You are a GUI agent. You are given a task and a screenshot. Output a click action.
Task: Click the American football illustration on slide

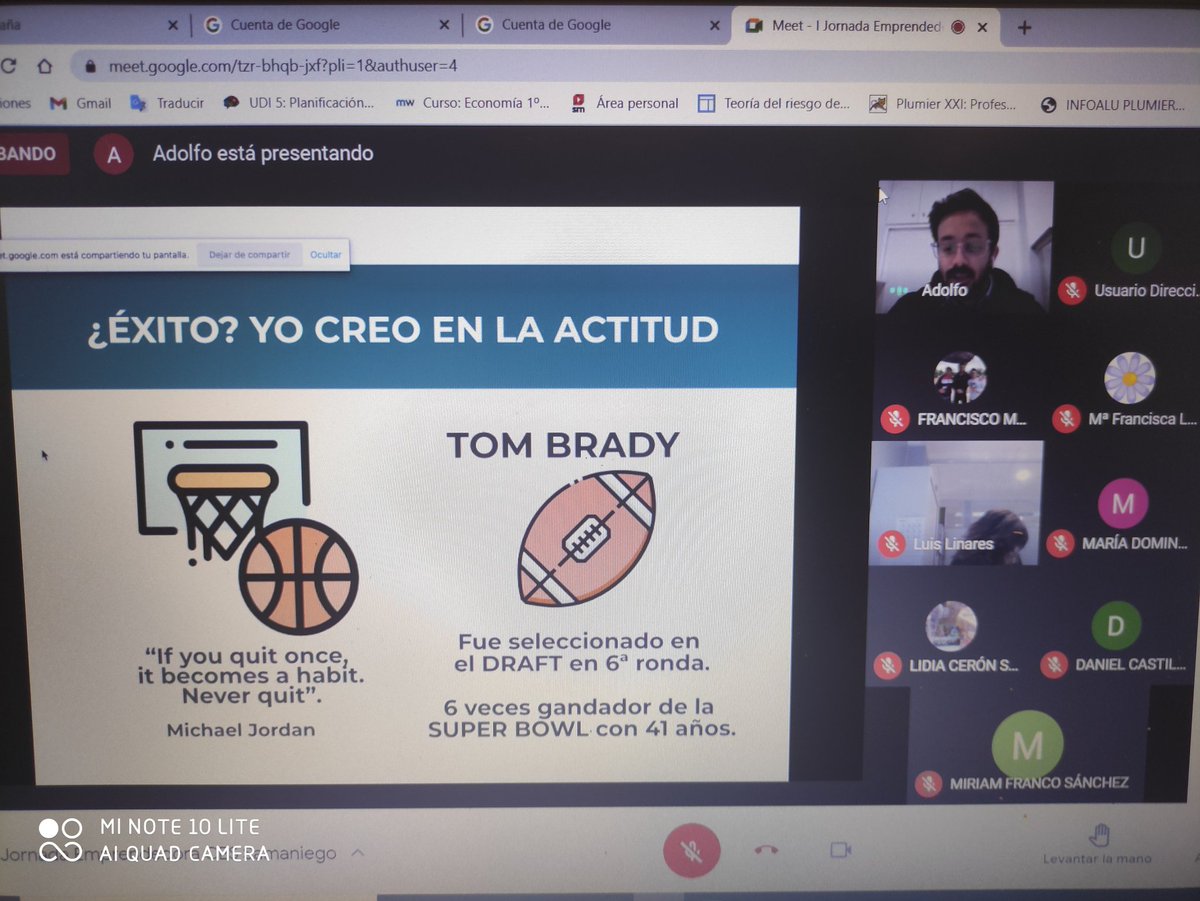pyautogui.click(x=586, y=538)
